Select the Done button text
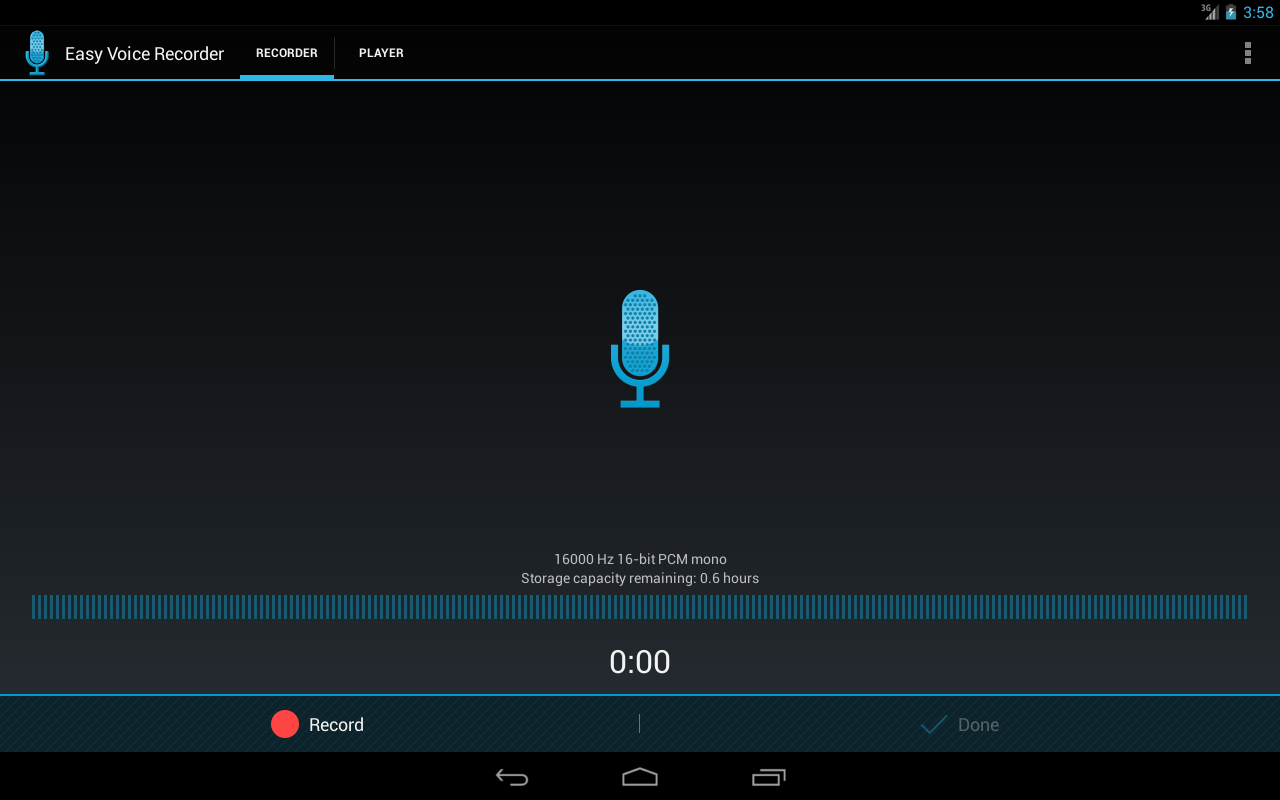The image size is (1280, 800). tap(978, 725)
